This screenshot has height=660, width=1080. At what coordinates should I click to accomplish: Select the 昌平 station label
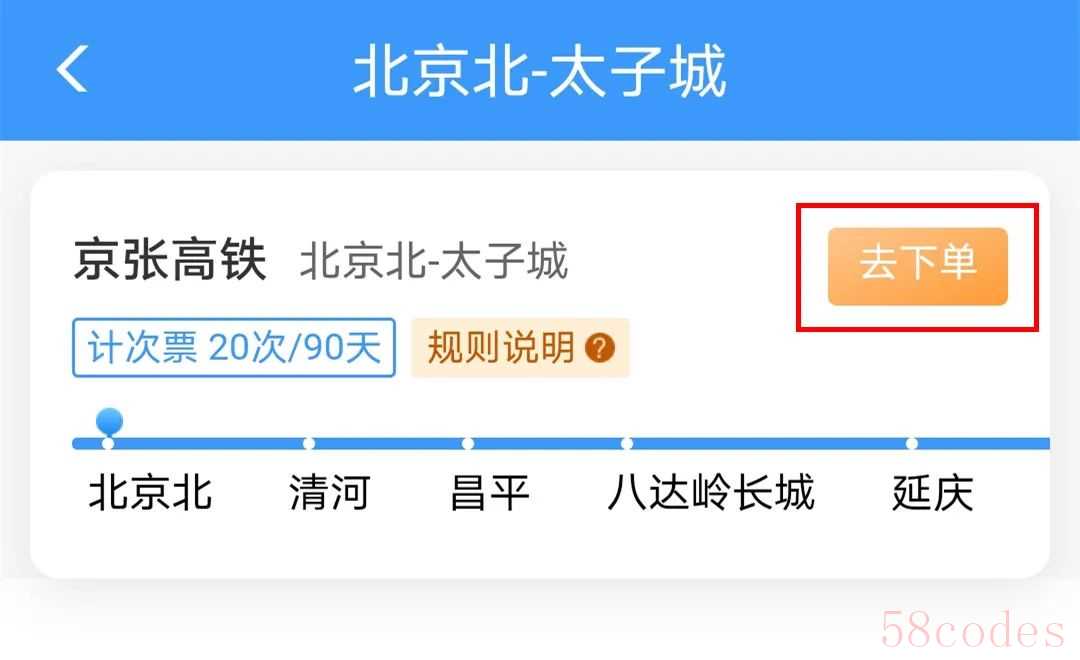pyautogui.click(x=489, y=493)
